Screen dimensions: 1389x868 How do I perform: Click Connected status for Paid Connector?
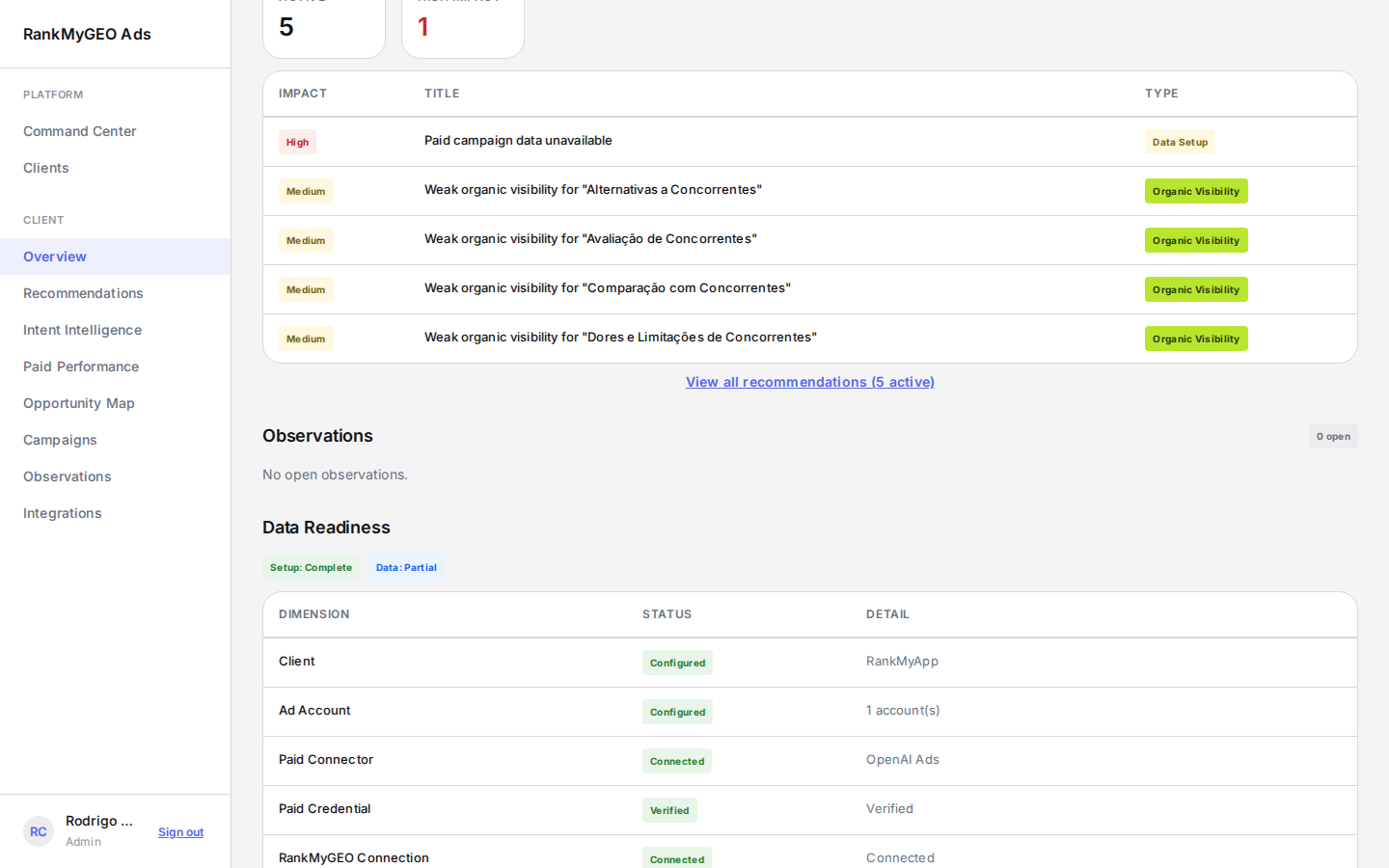pos(677,761)
